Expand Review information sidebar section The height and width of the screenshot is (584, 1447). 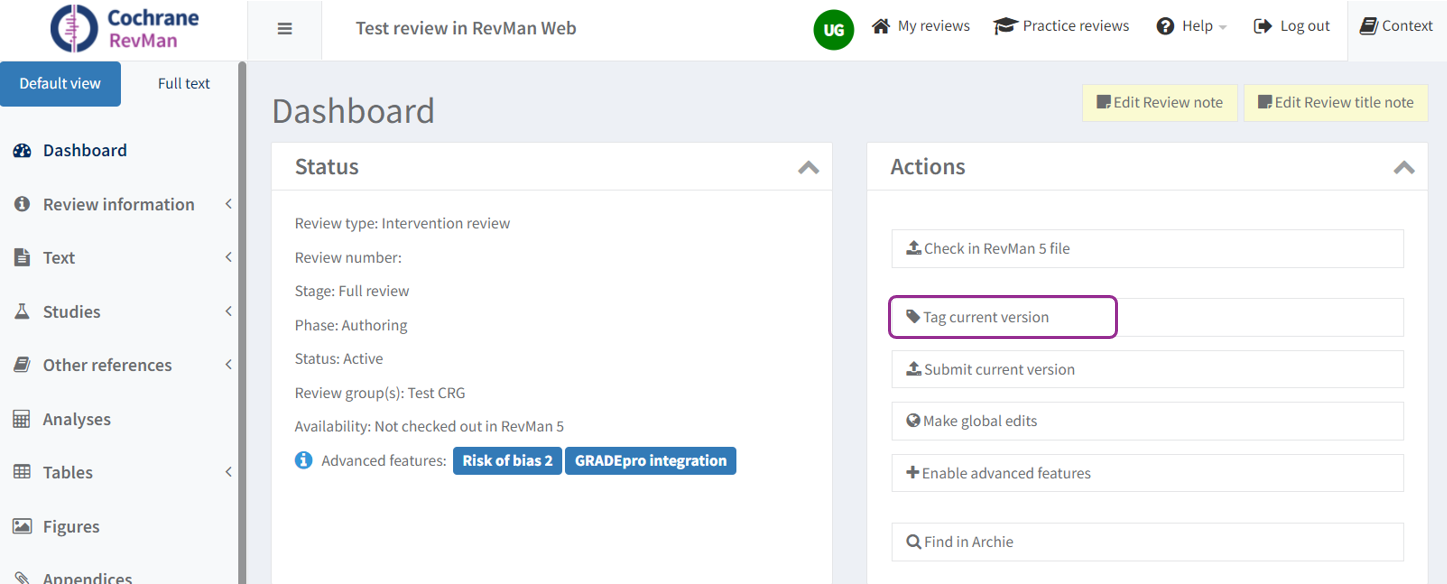[119, 204]
